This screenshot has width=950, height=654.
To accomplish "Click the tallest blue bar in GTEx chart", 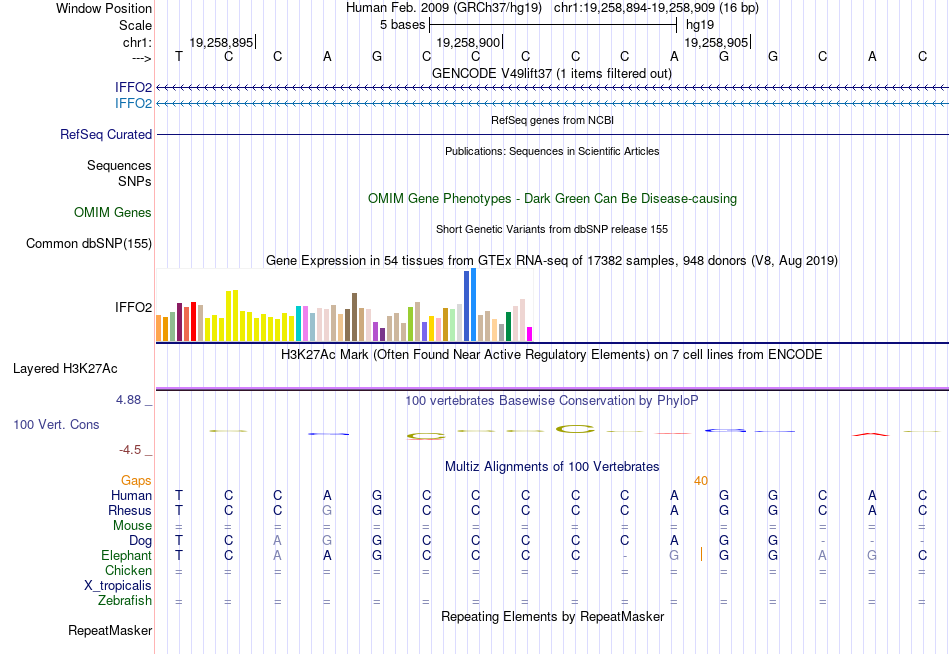I will (474, 305).
